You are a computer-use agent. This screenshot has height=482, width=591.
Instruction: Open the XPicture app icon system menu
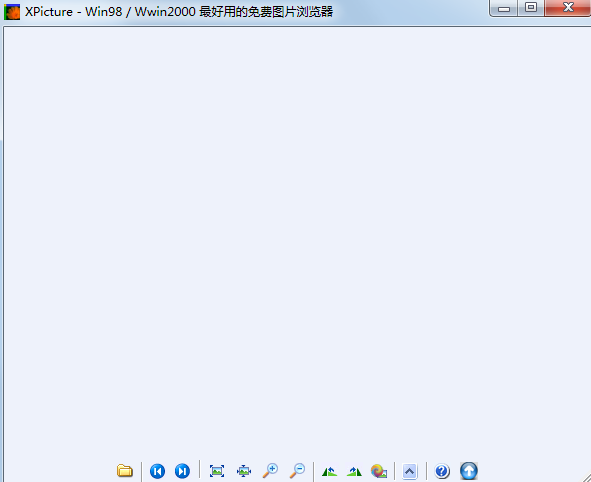click(x=12, y=12)
